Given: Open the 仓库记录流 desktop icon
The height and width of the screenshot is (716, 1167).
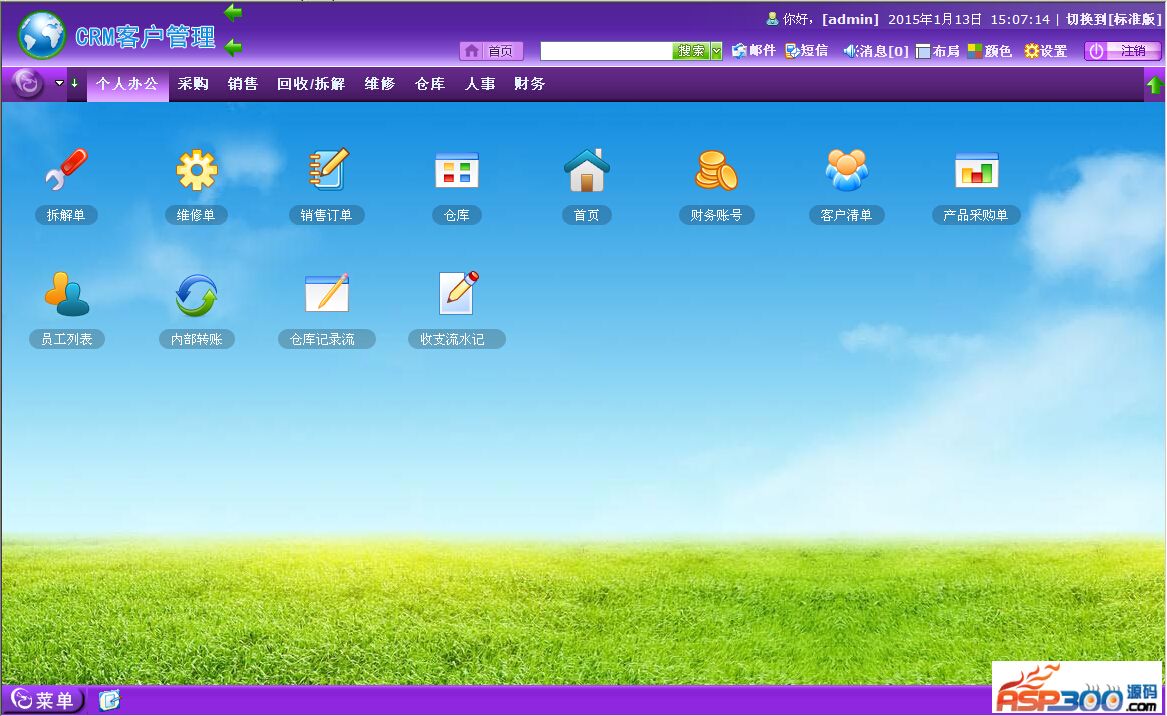Looking at the screenshot, I should pos(327,295).
